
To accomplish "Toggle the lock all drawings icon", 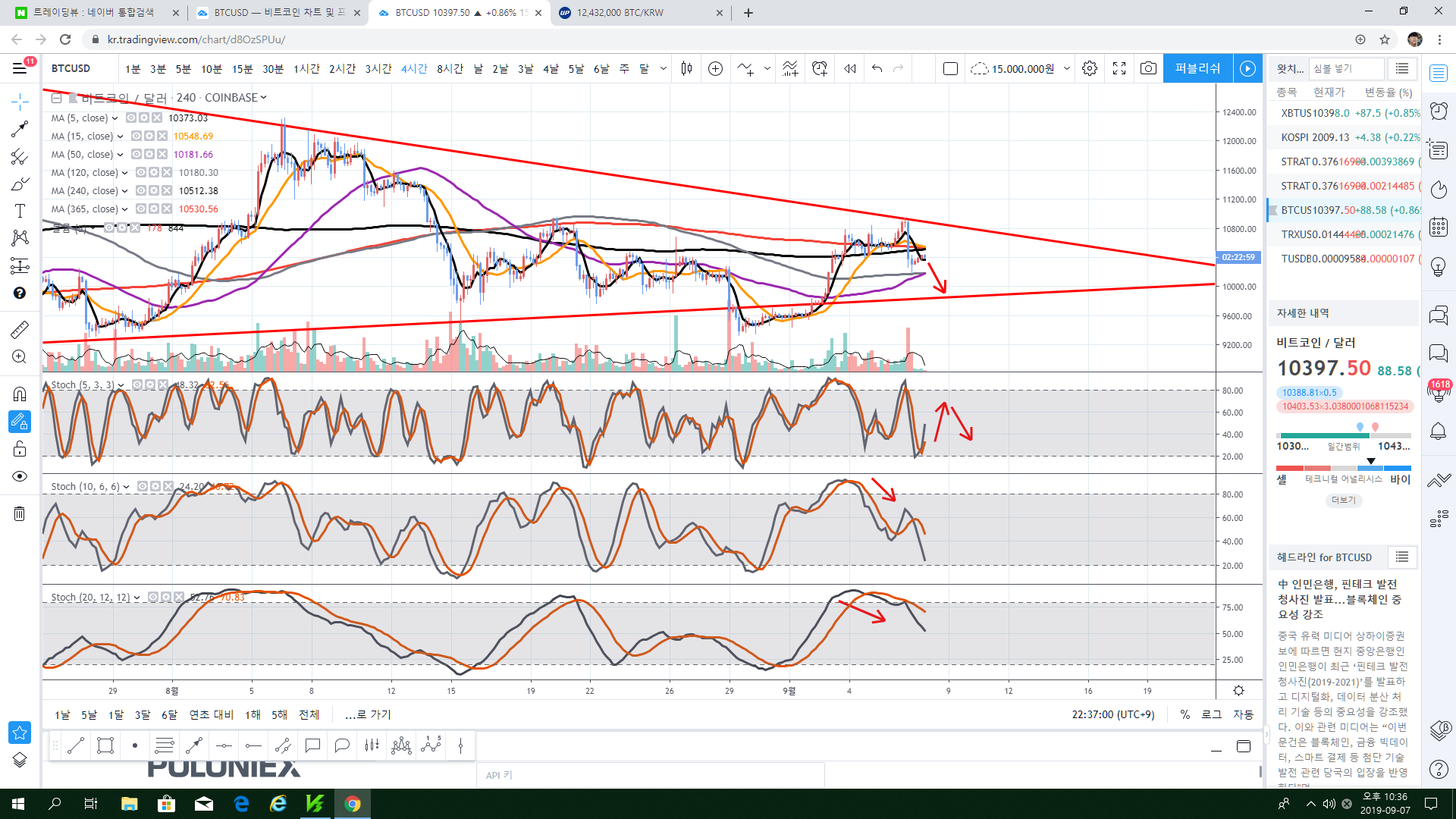I will pos(20,449).
